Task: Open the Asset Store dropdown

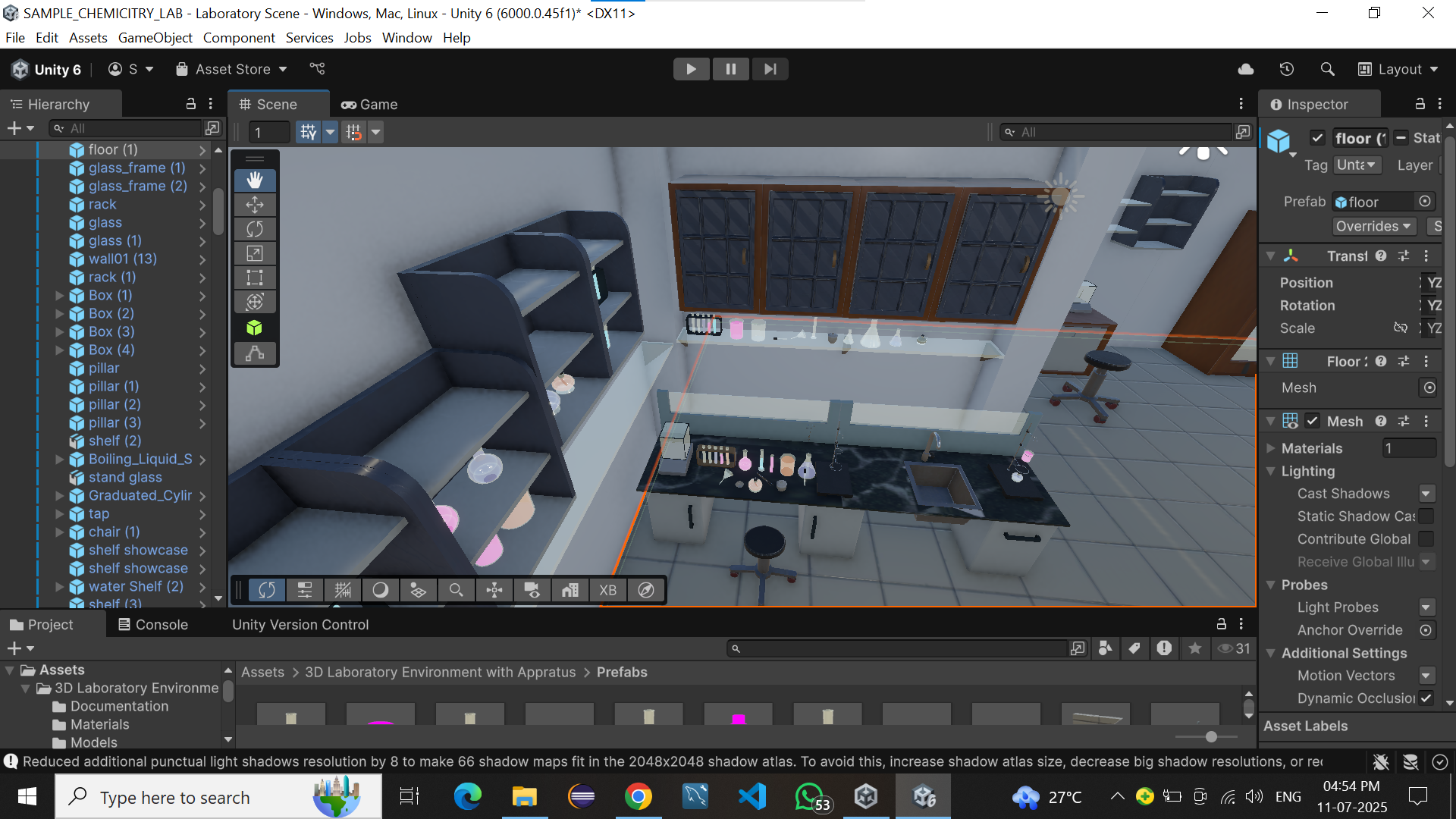Action: pyautogui.click(x=231, y=69)
